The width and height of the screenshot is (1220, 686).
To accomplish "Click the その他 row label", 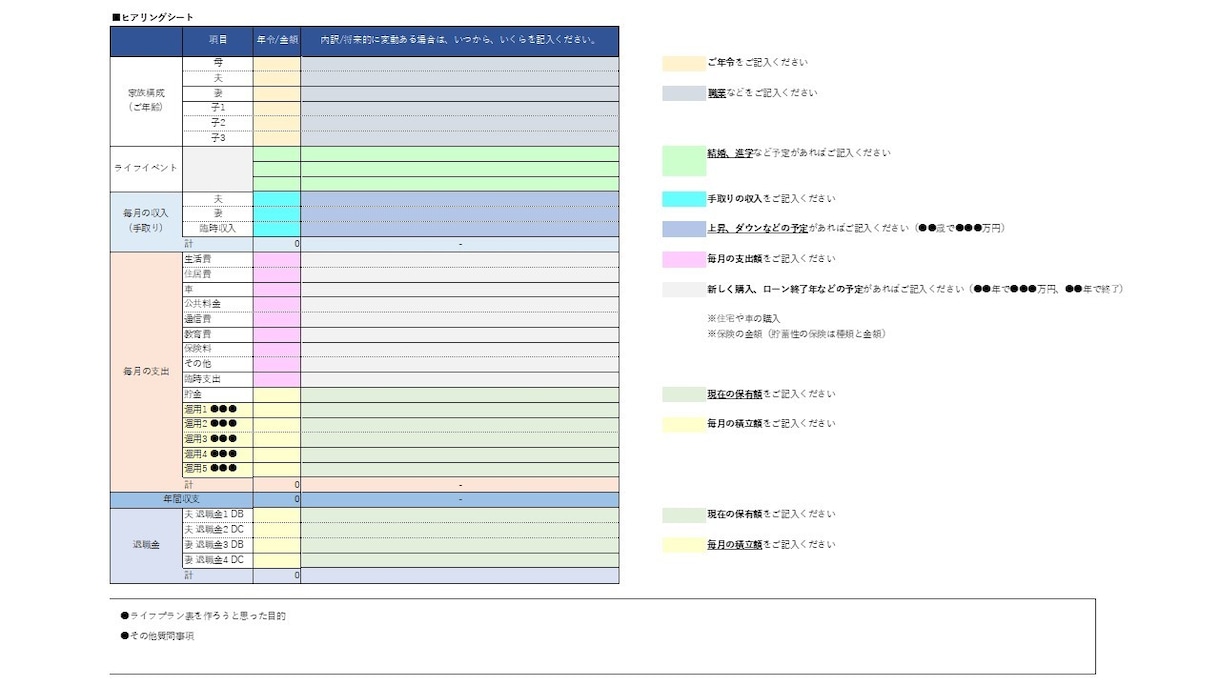I will [x=218, y=364].
